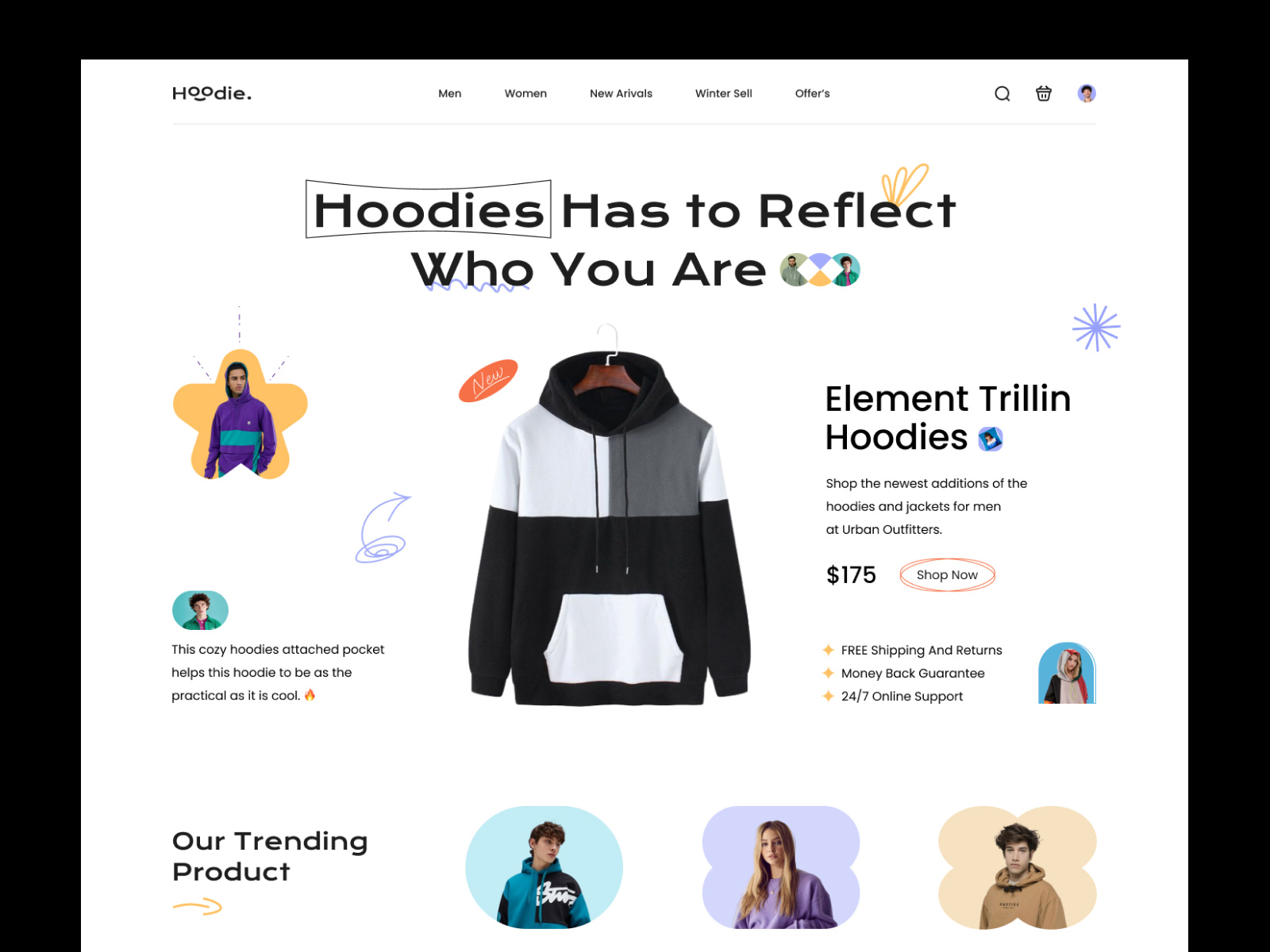Open the Men menu item
Screen dimensions: 1270x952
(x=450, y=94)
